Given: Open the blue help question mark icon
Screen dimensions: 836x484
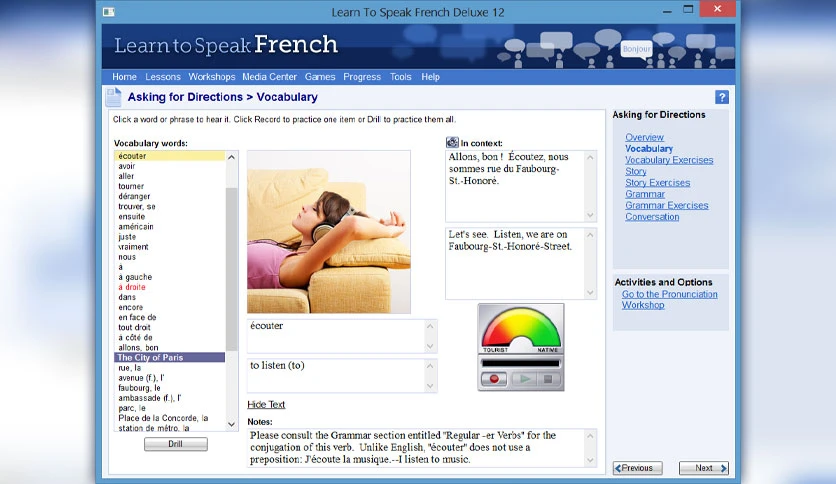Looking at the screenshot, I should coord(721,97).
